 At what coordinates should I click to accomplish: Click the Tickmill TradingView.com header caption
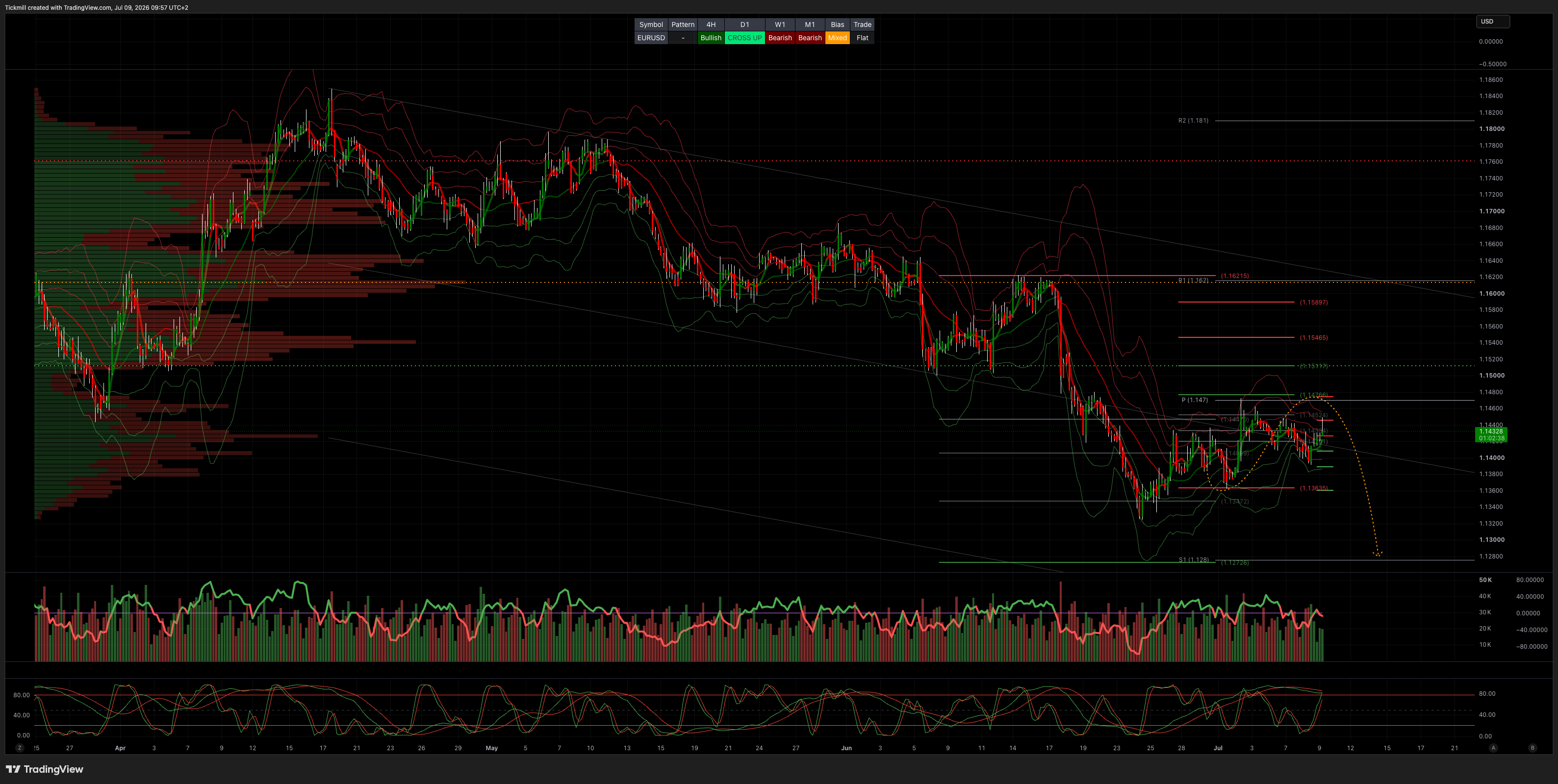[97, 8]
